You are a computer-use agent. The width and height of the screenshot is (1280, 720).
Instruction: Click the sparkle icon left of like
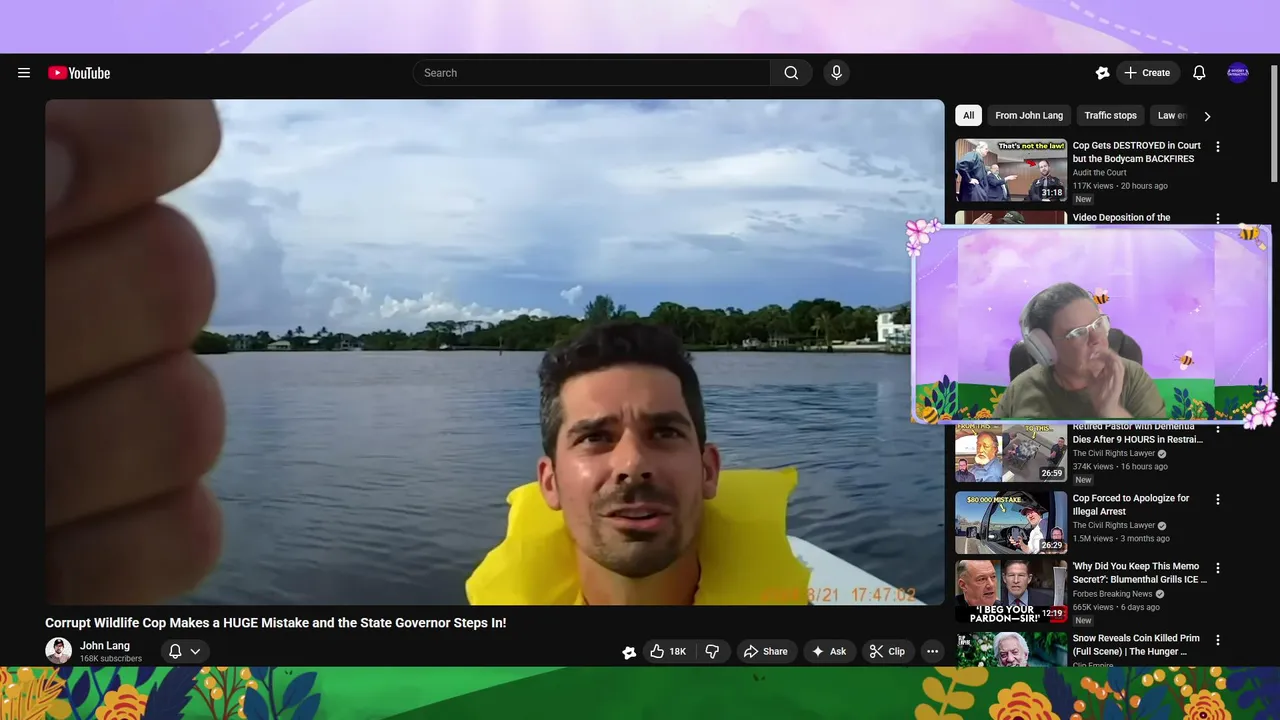tap(629, 652)
